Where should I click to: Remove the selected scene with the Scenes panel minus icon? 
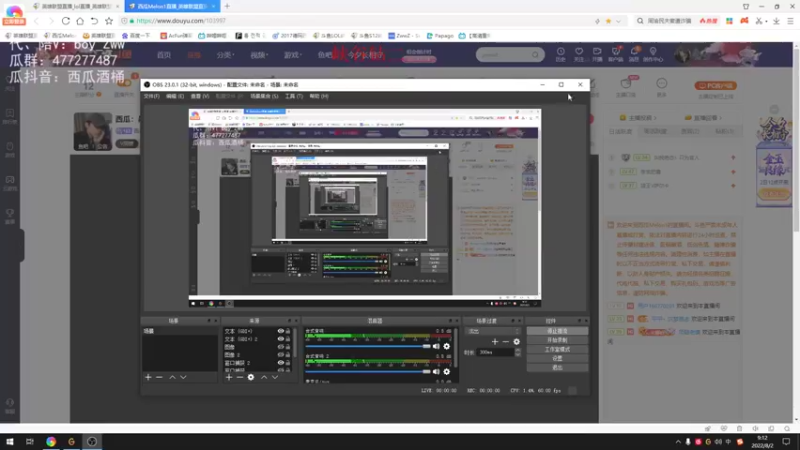[159, 378]
